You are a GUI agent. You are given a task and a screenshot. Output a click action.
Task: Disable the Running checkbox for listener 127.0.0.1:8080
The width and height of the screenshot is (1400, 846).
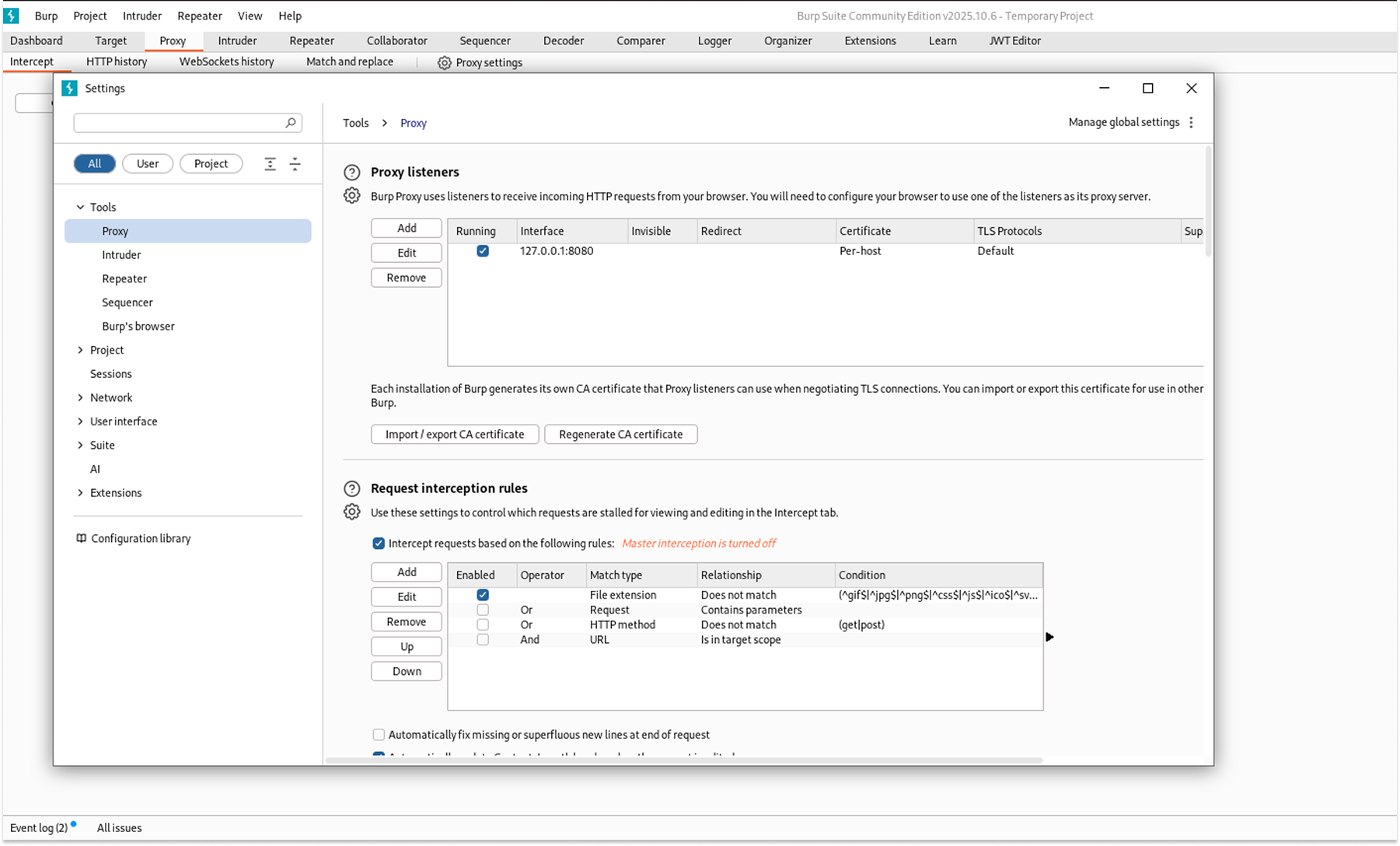pos(483,251)
